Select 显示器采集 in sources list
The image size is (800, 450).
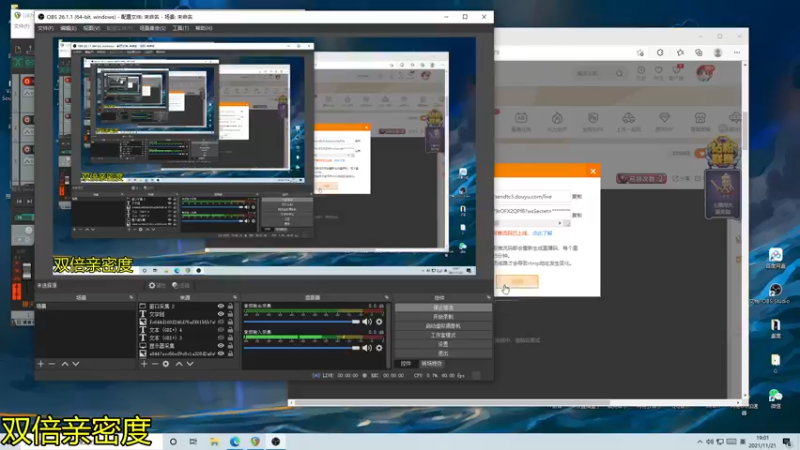click(186, 345)
